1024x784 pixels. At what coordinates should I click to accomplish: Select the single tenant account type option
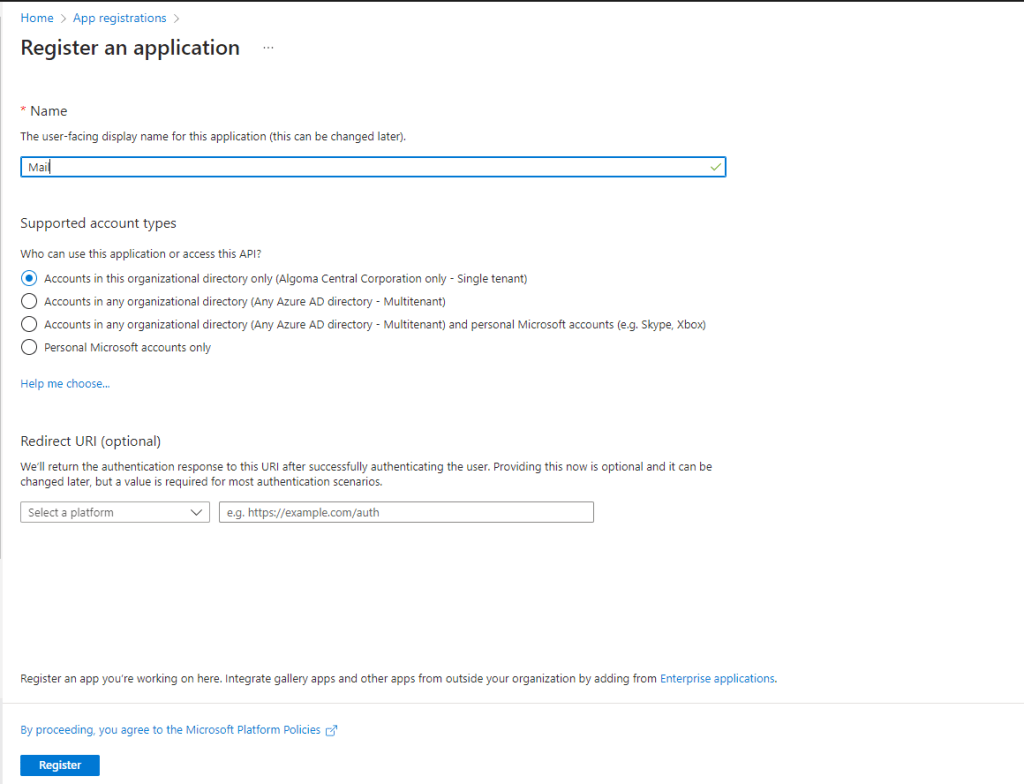(29, 278)
